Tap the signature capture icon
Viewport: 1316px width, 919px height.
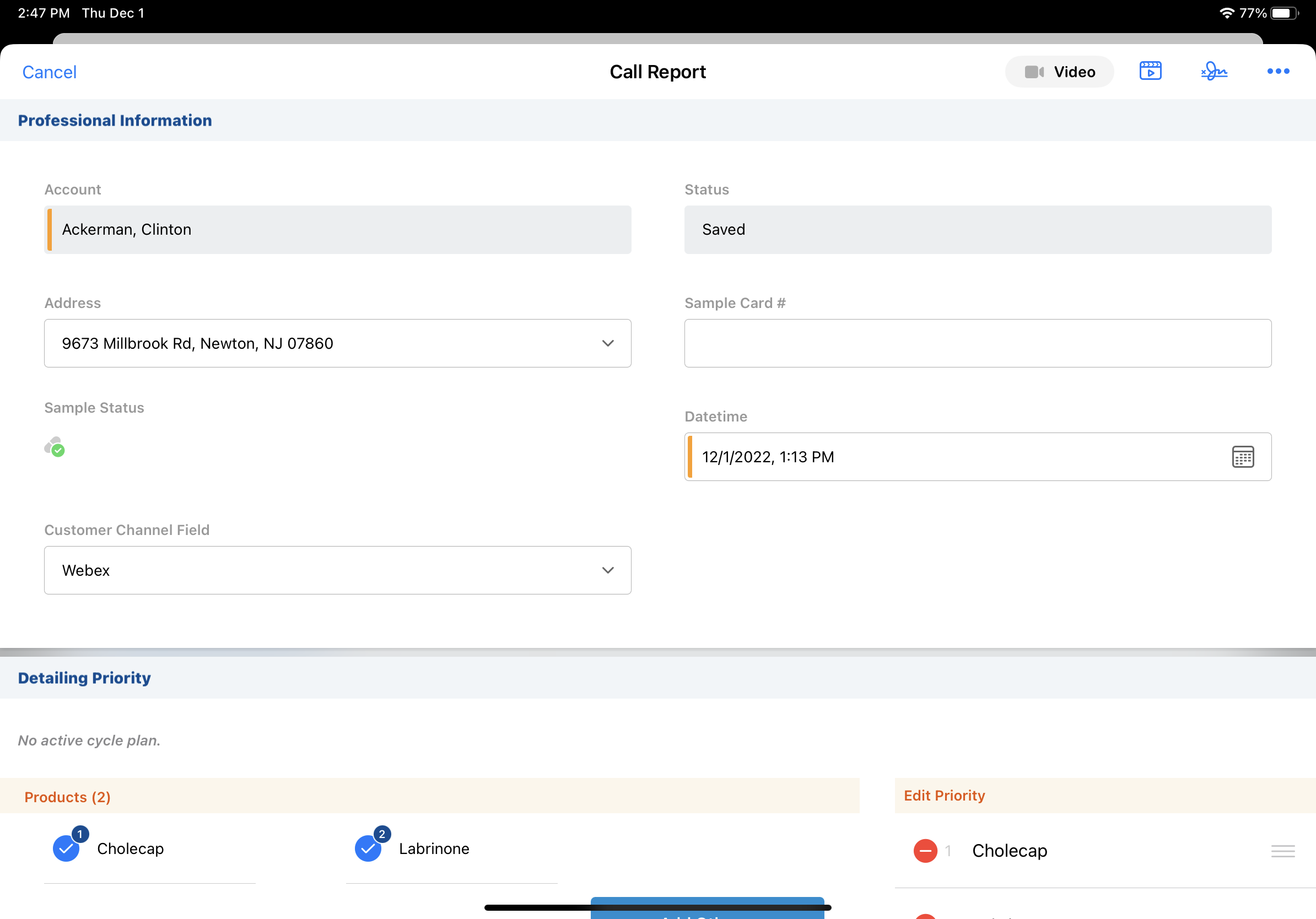(x=1214, y=71)
